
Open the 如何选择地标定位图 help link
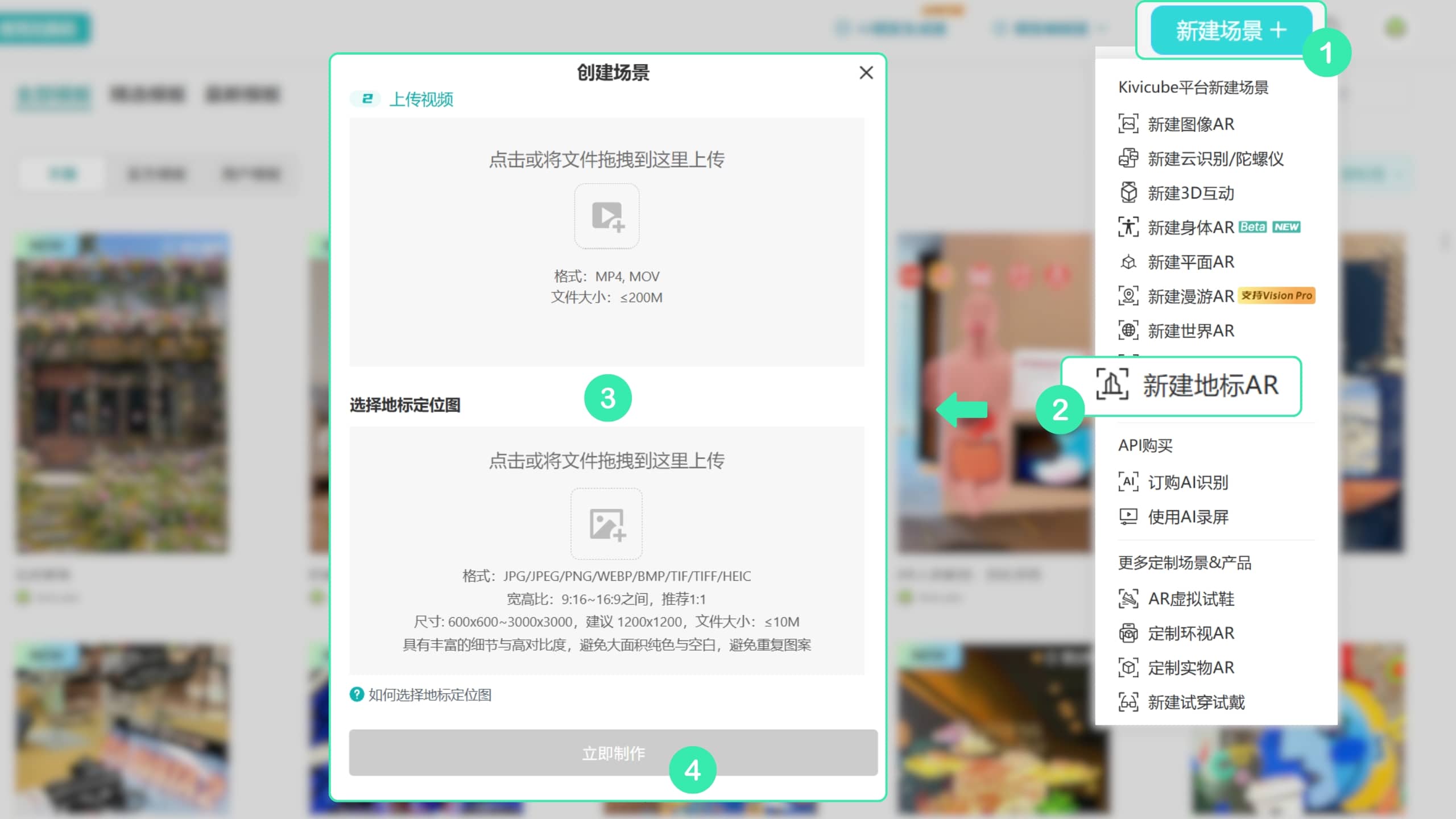coord(429,695)
